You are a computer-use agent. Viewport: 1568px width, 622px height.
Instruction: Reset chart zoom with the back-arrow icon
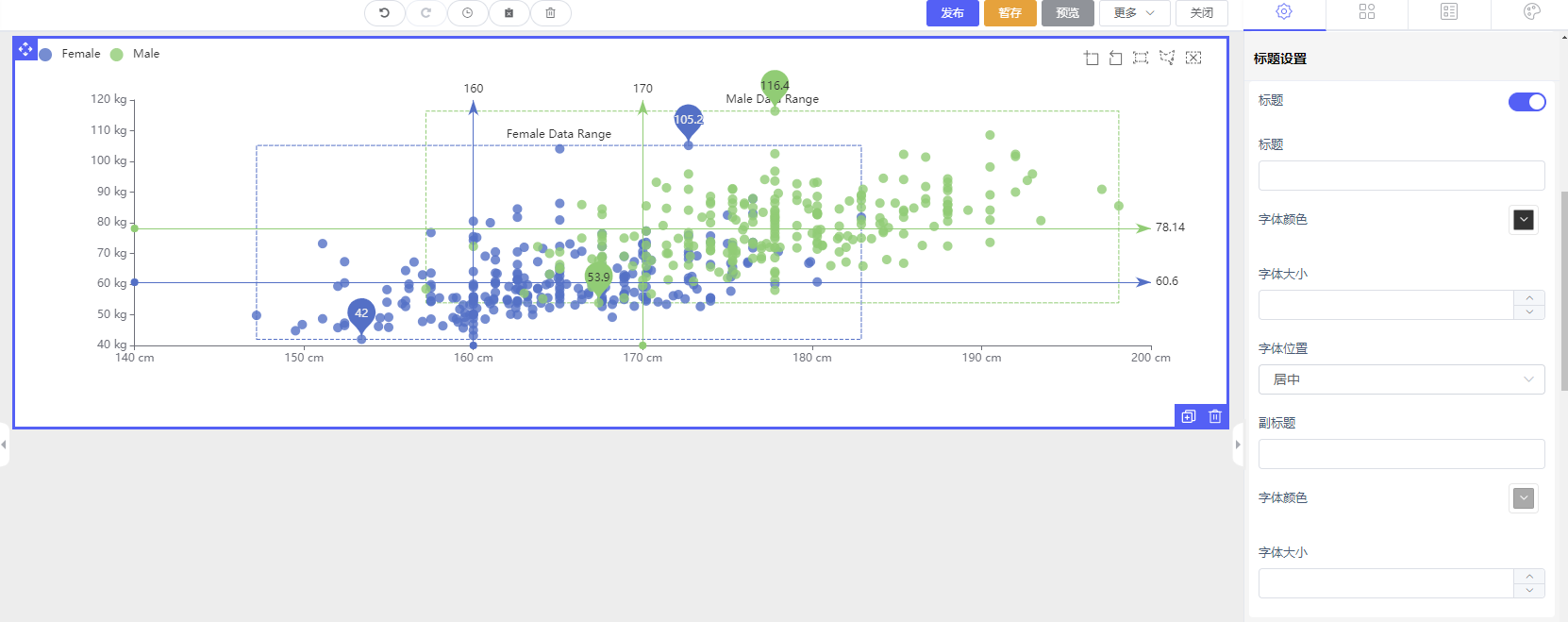click(x=1116, y=59)
